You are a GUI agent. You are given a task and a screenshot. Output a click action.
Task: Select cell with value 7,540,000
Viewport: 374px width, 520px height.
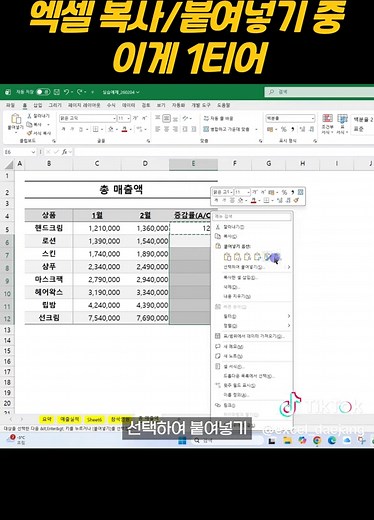pos(97,318)
